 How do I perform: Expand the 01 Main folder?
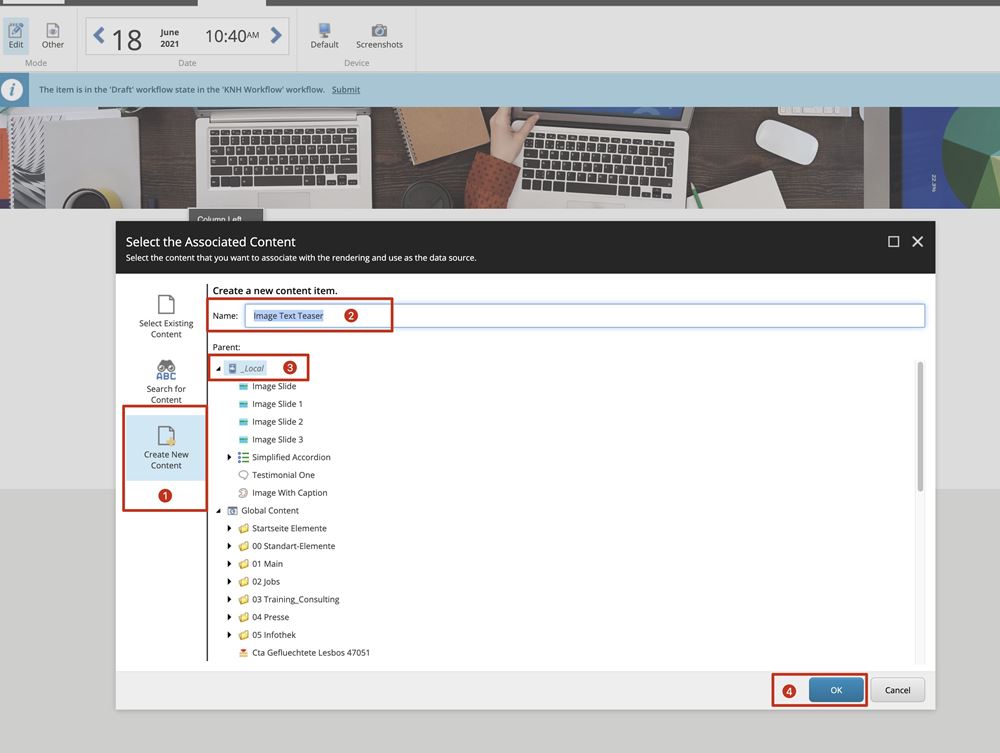point(230,564)
